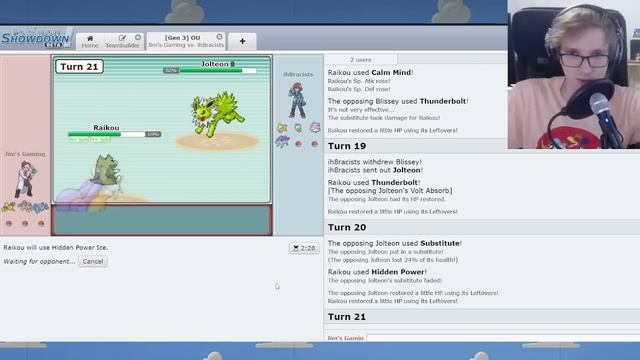Click the Pokémon Showdown logo
This screenshot has height=360, width=640.
coord(36,39)
